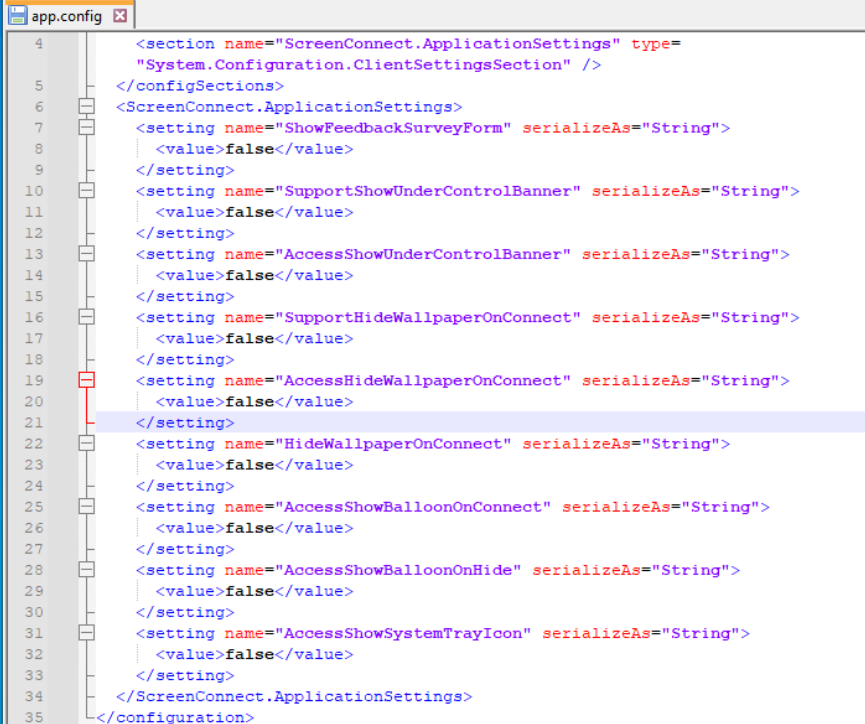Collapse the ShowFeedbackSurveyForm setting fold marker

(87, 128)
